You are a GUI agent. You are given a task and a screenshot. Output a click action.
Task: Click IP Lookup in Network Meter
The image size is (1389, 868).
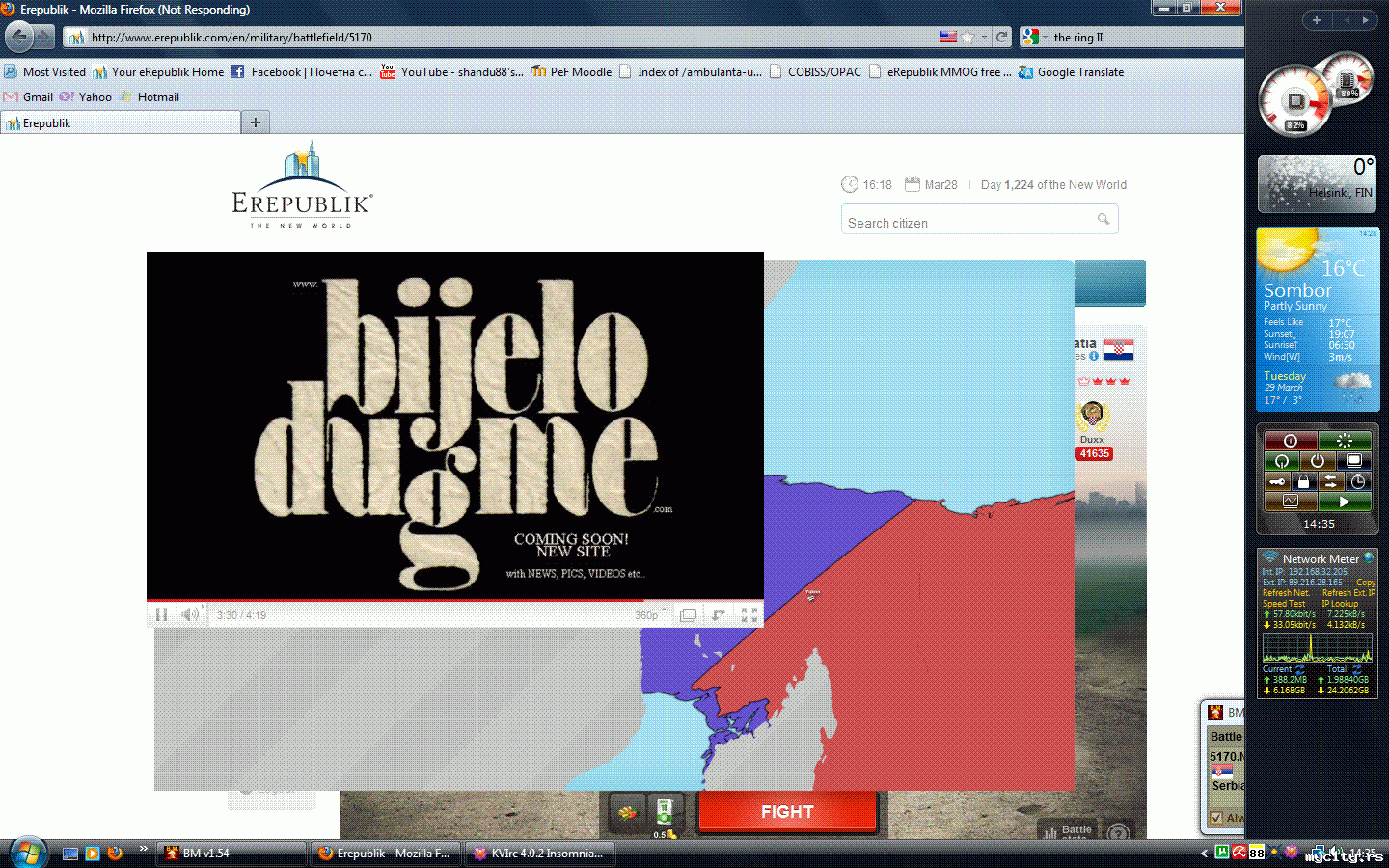[x=1340, y=604]
